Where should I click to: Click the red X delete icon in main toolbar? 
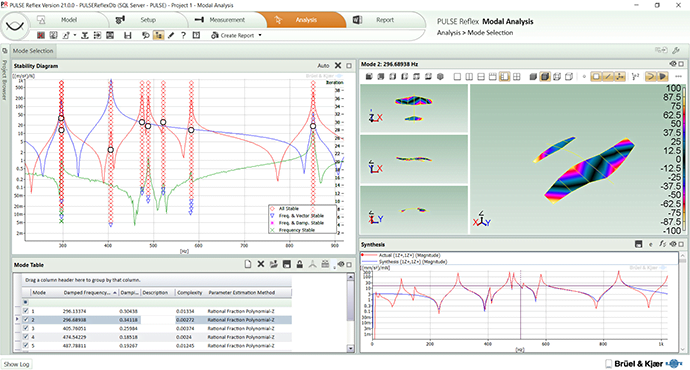click(41, 35)
